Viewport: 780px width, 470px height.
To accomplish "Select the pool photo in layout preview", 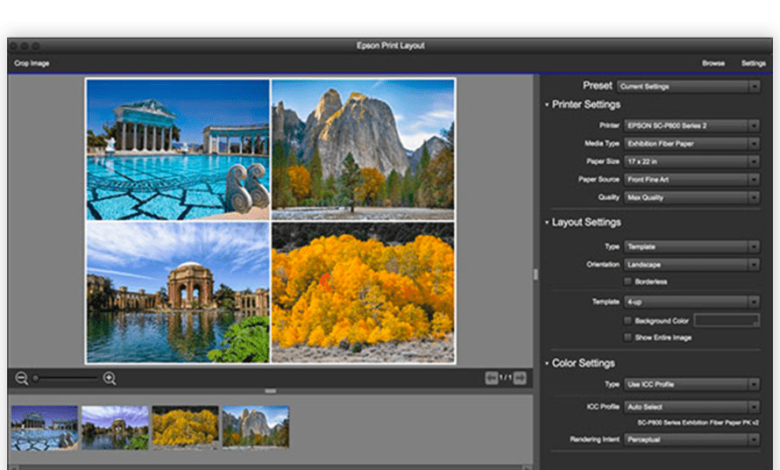I will [178, 150].
